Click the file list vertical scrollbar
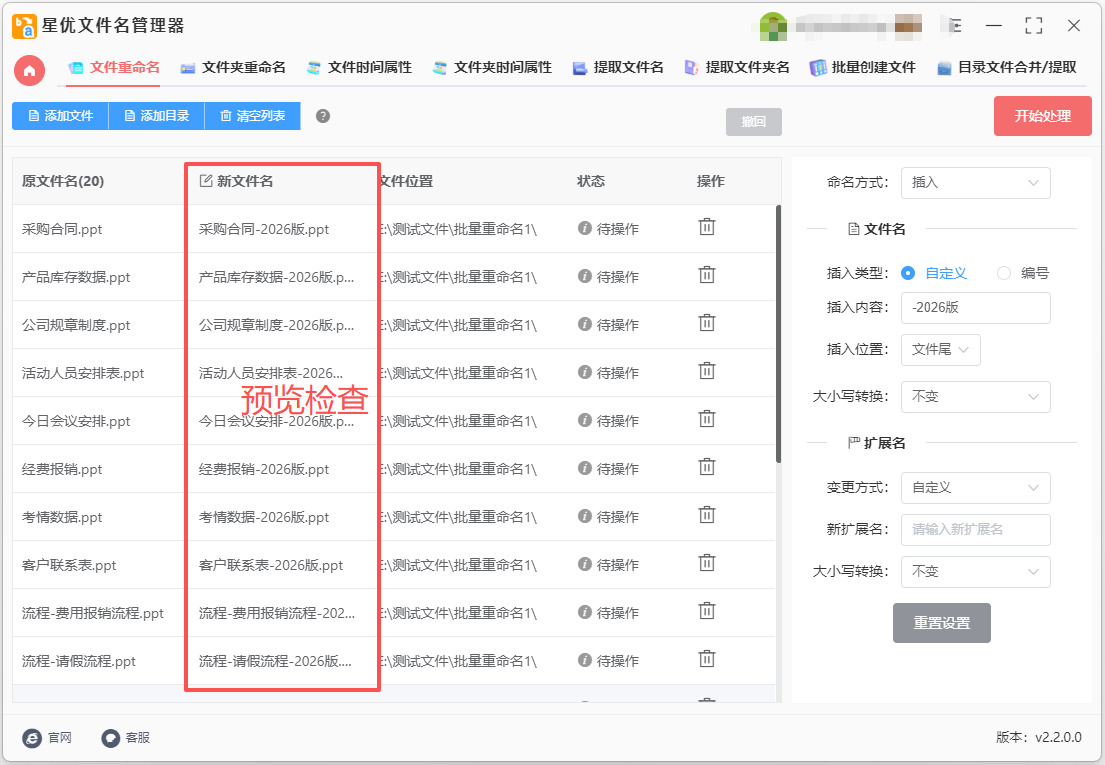The width and height of the screenshot is (1105, 765). (x=778, y=334)
